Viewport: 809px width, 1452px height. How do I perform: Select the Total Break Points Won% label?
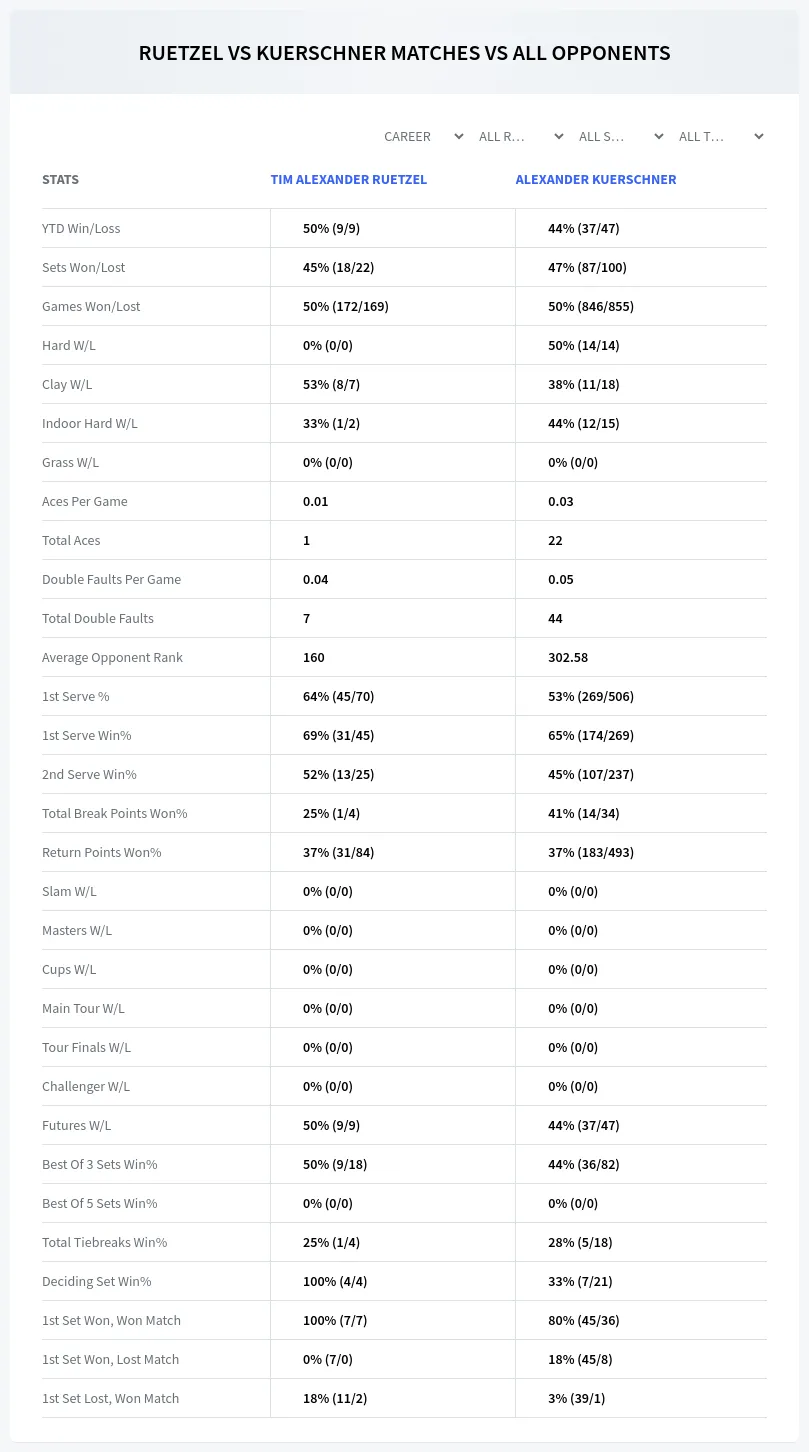[x=115, y=813]
